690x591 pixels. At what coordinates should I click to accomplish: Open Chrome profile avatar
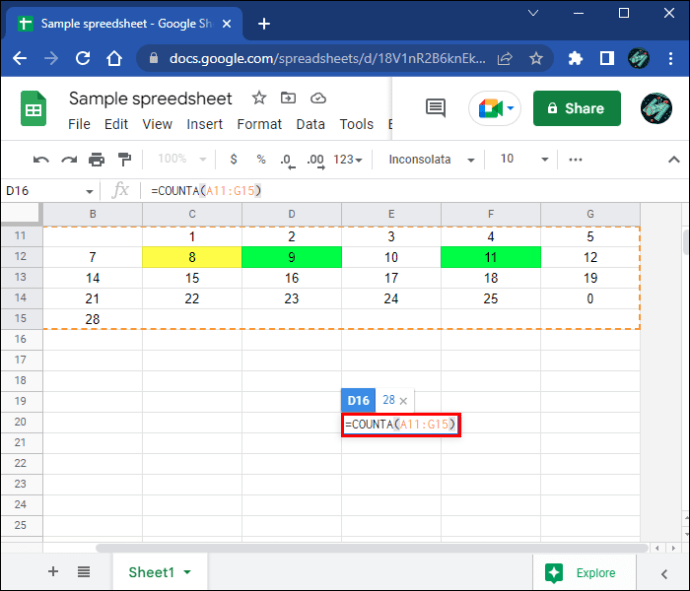coord(639,58)
